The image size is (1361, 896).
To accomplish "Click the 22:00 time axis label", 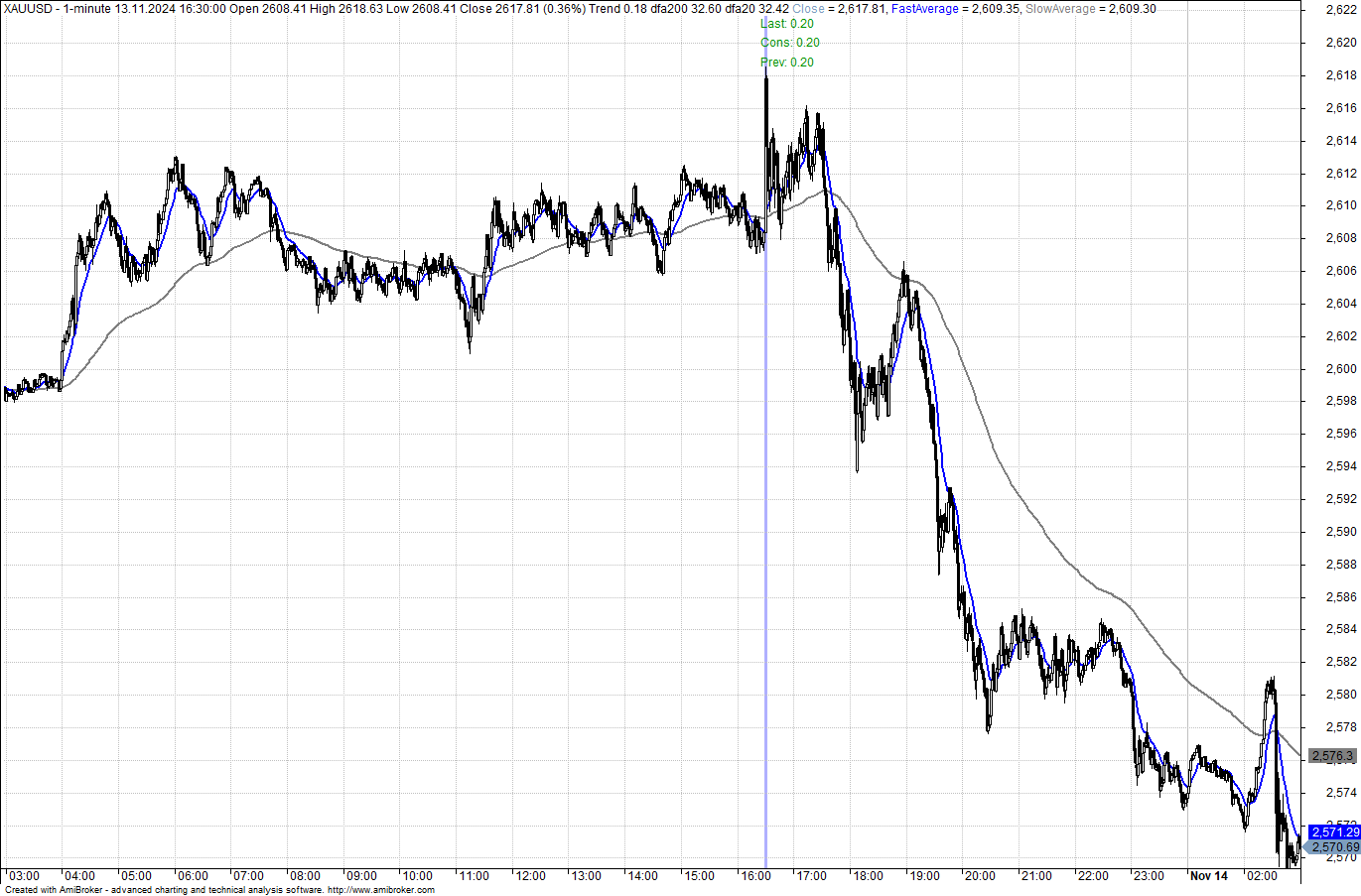I will (x=1093, y=876).
